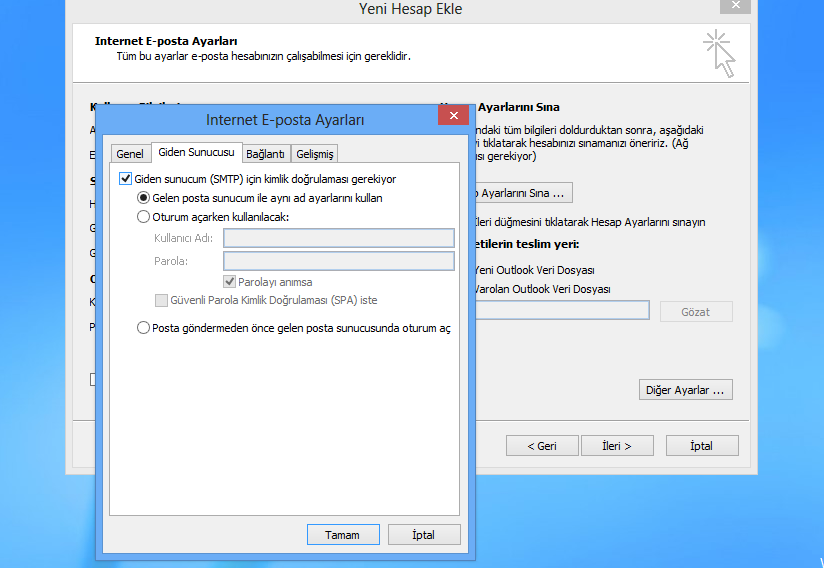This screenshot has height=568, width=824.
Task: Click İptal in the settings dialog
Action: [x=424, y=535]
